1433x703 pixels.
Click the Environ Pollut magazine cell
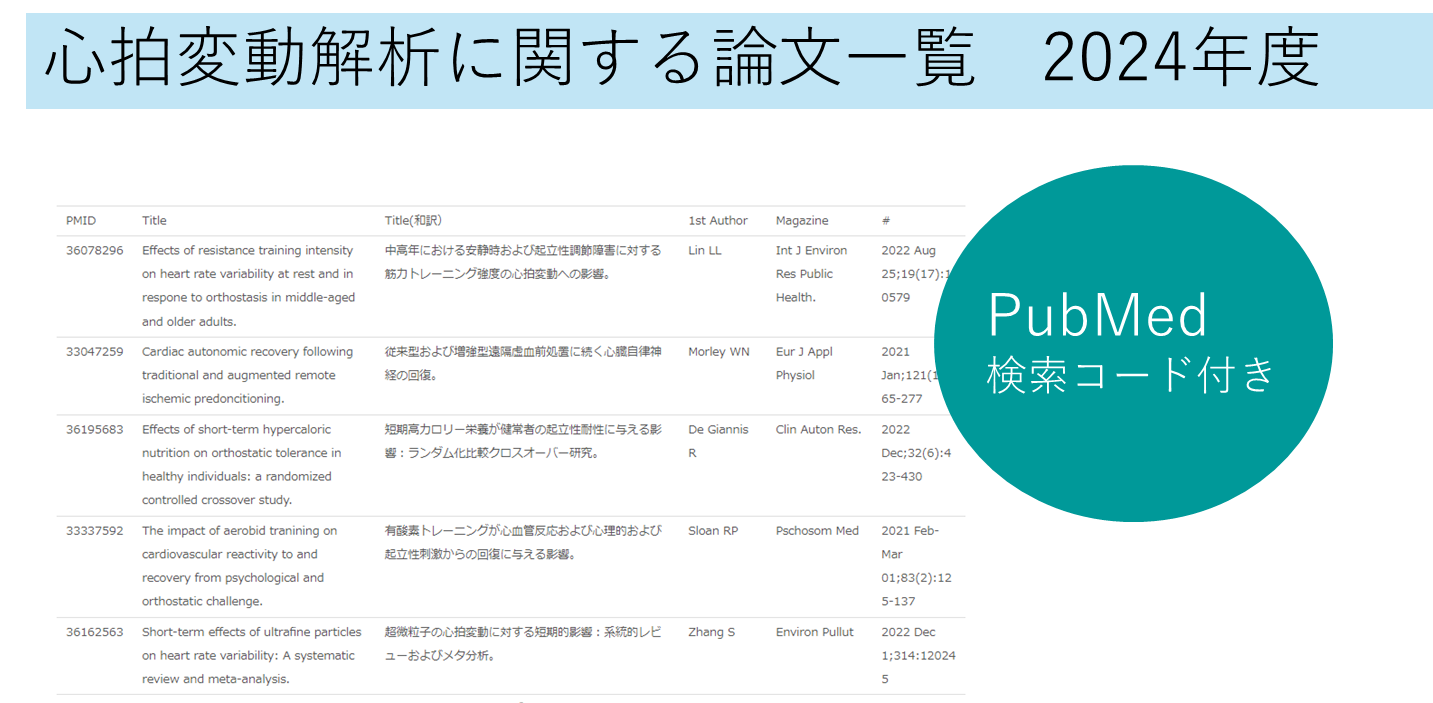(814, 632)
